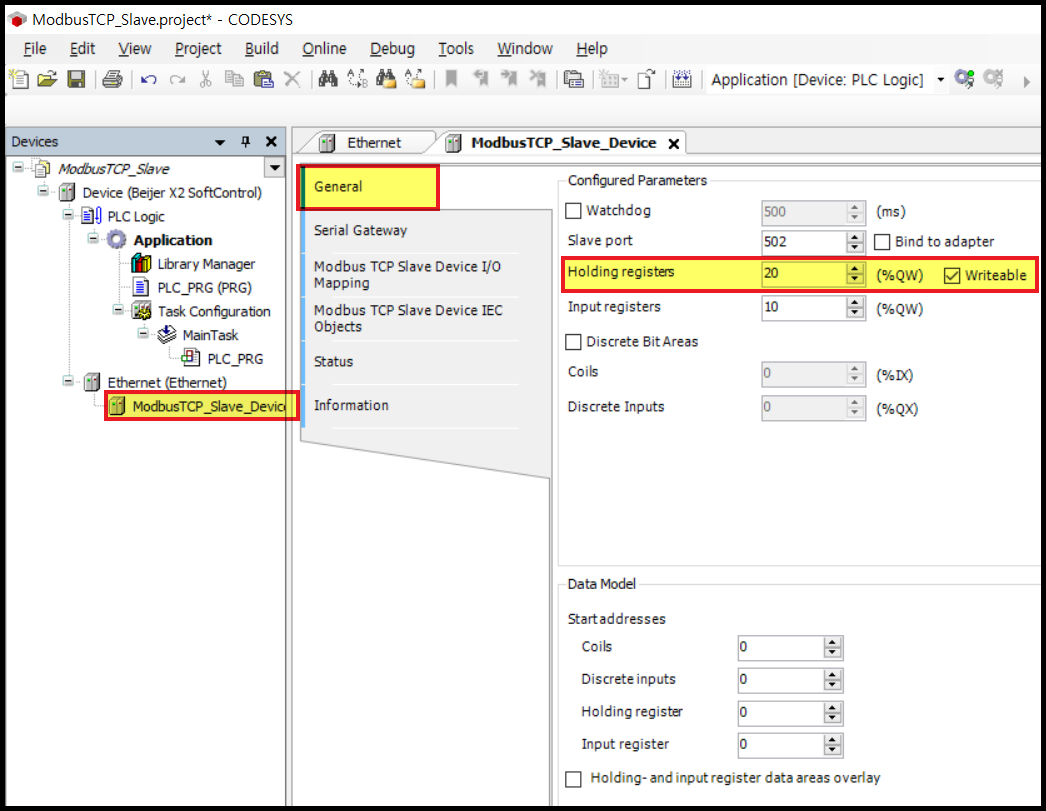Image resolution: width=1046 pixels, height=811 pixels.
Task: Paste clipboard contents using the Paste icon
Action: pos(264,80)
